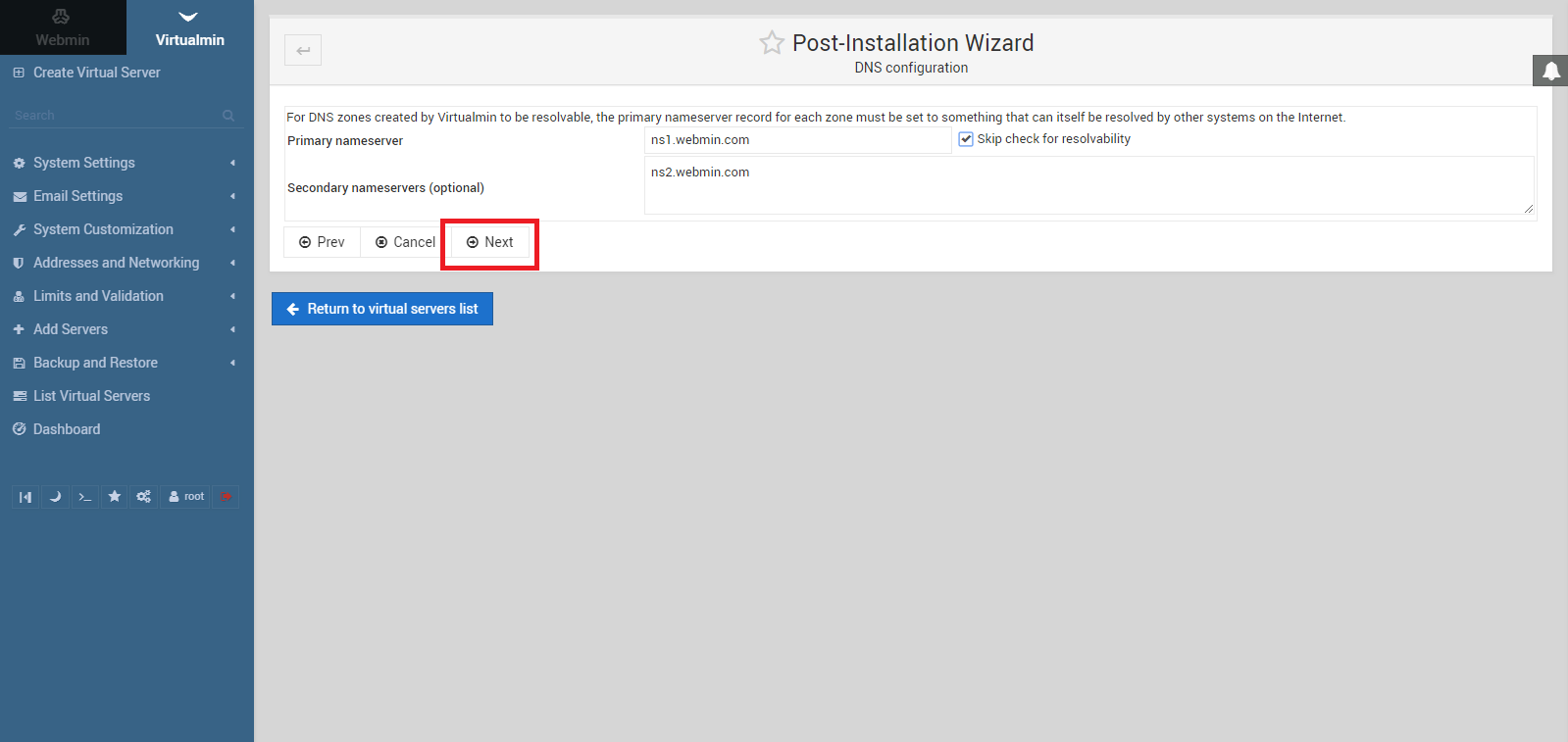
Task: Expand the Limits and Validation menu
Action: point(126,296)
